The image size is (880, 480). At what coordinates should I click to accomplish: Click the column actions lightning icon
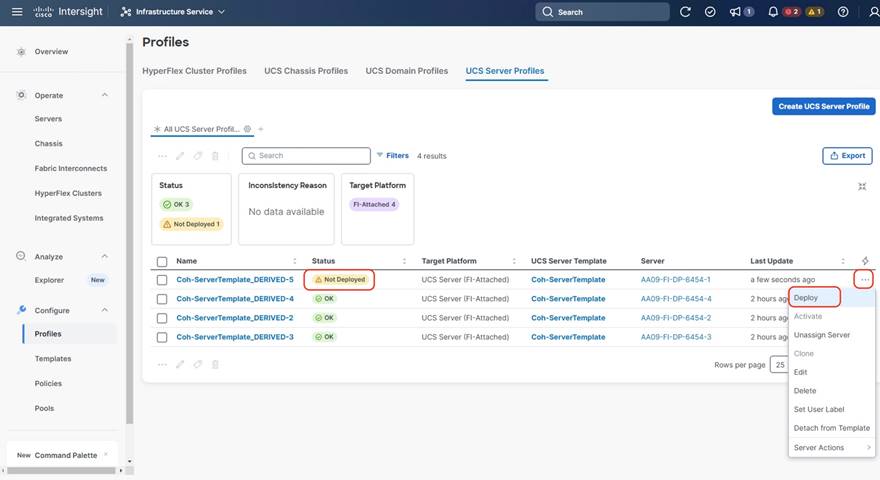tap(865, 260)
